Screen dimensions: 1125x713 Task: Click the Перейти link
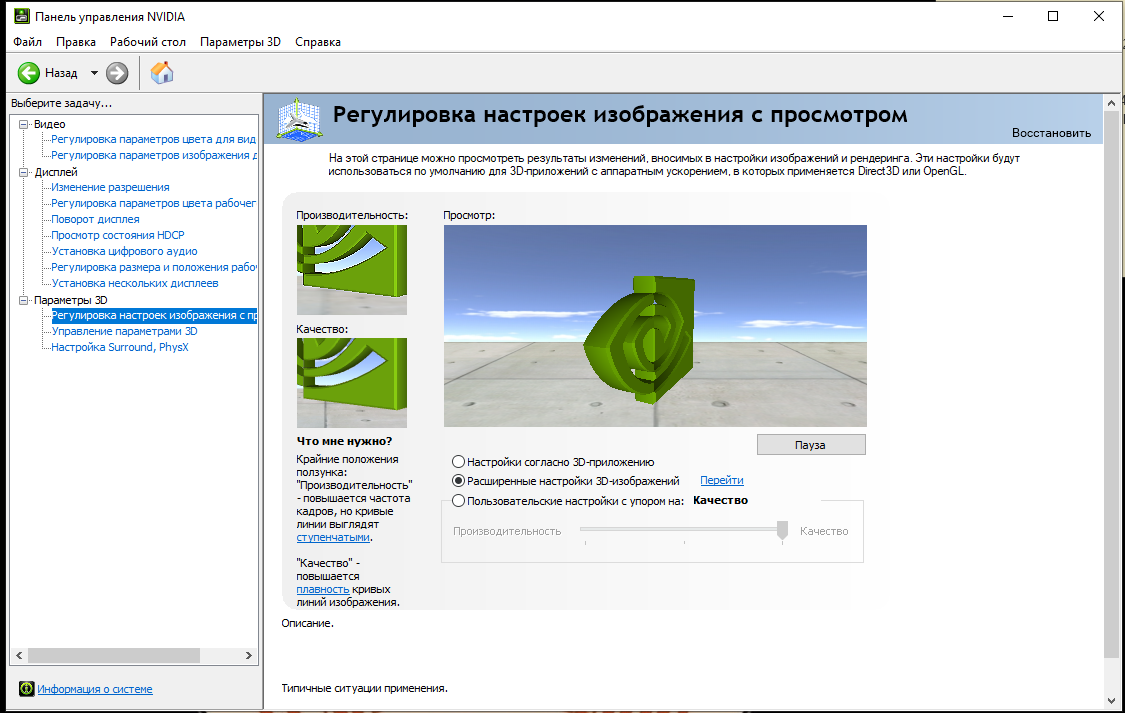tap(722, 481)
